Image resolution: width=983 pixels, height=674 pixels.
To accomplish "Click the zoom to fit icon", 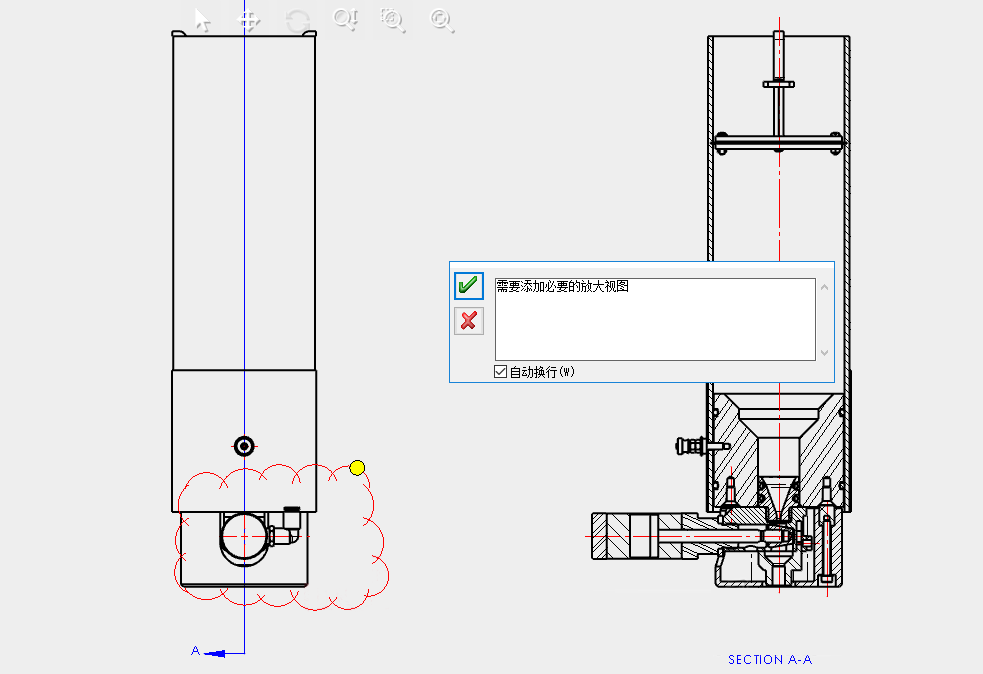I will click(x=441, y=19).
